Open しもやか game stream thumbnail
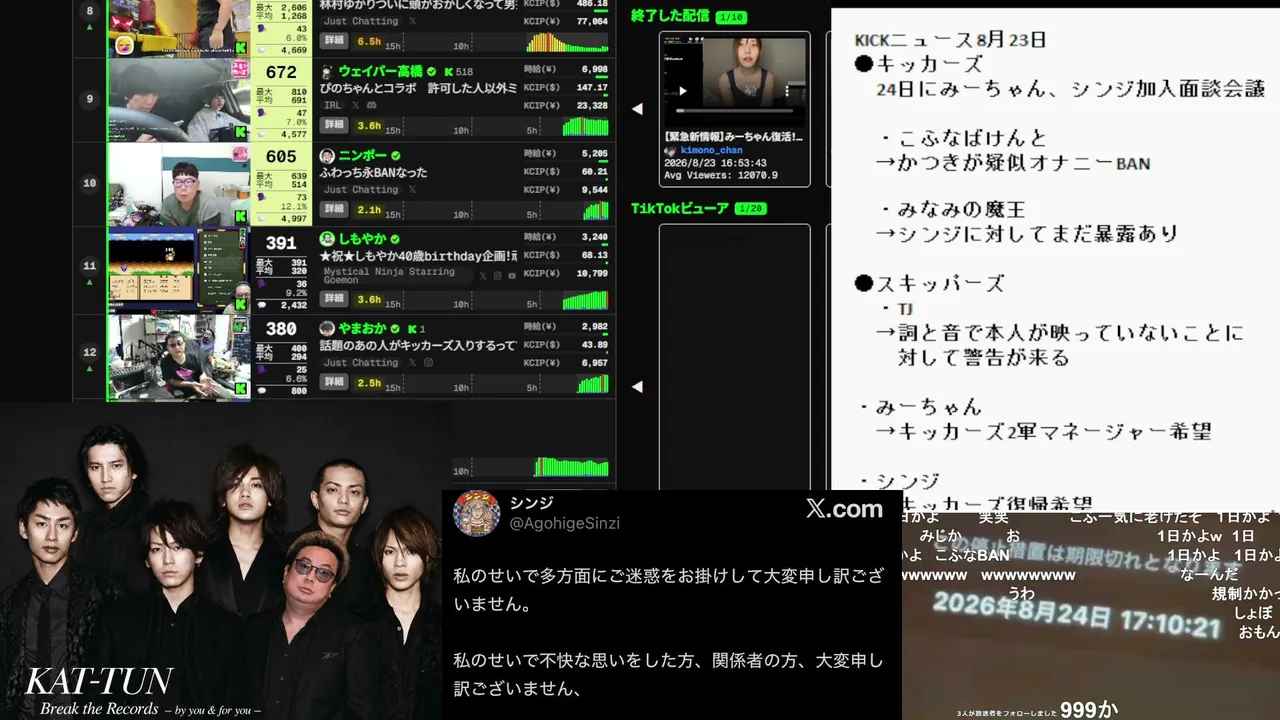1280x720 pixels. pyautogui.click(x=179, y=270)
